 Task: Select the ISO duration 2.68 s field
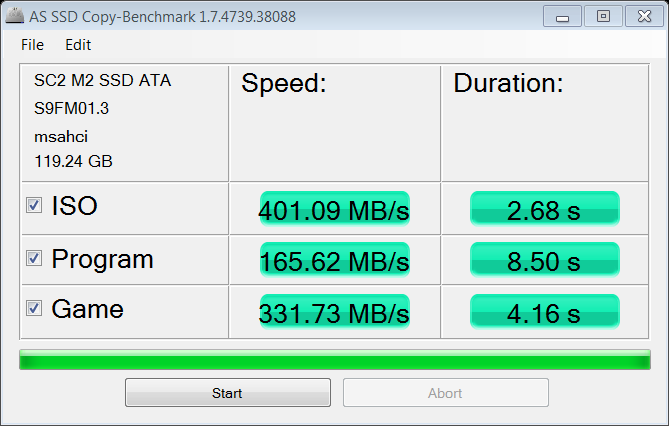coord(544,211)
